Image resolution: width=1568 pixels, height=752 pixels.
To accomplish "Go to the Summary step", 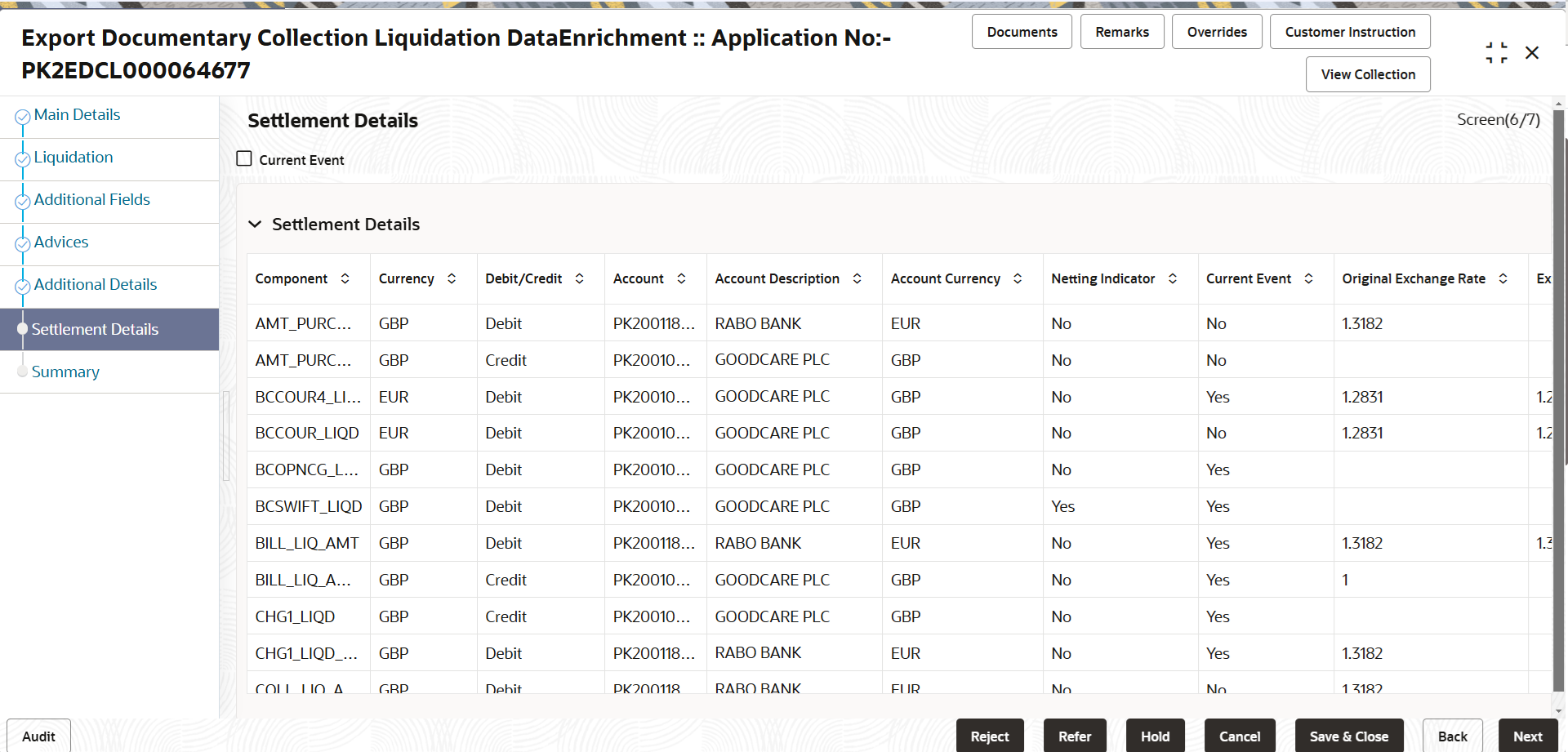I will (x=65, y=372).
